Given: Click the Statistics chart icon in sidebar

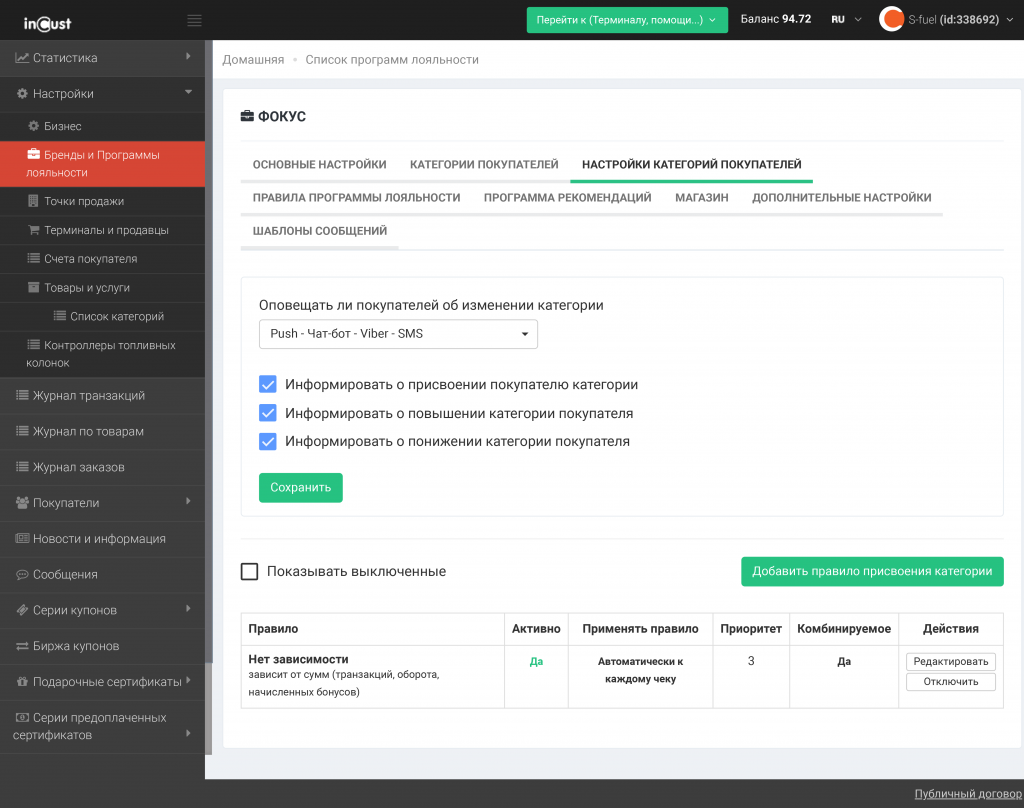Looking at the screenshot, I should click(22, 58).
